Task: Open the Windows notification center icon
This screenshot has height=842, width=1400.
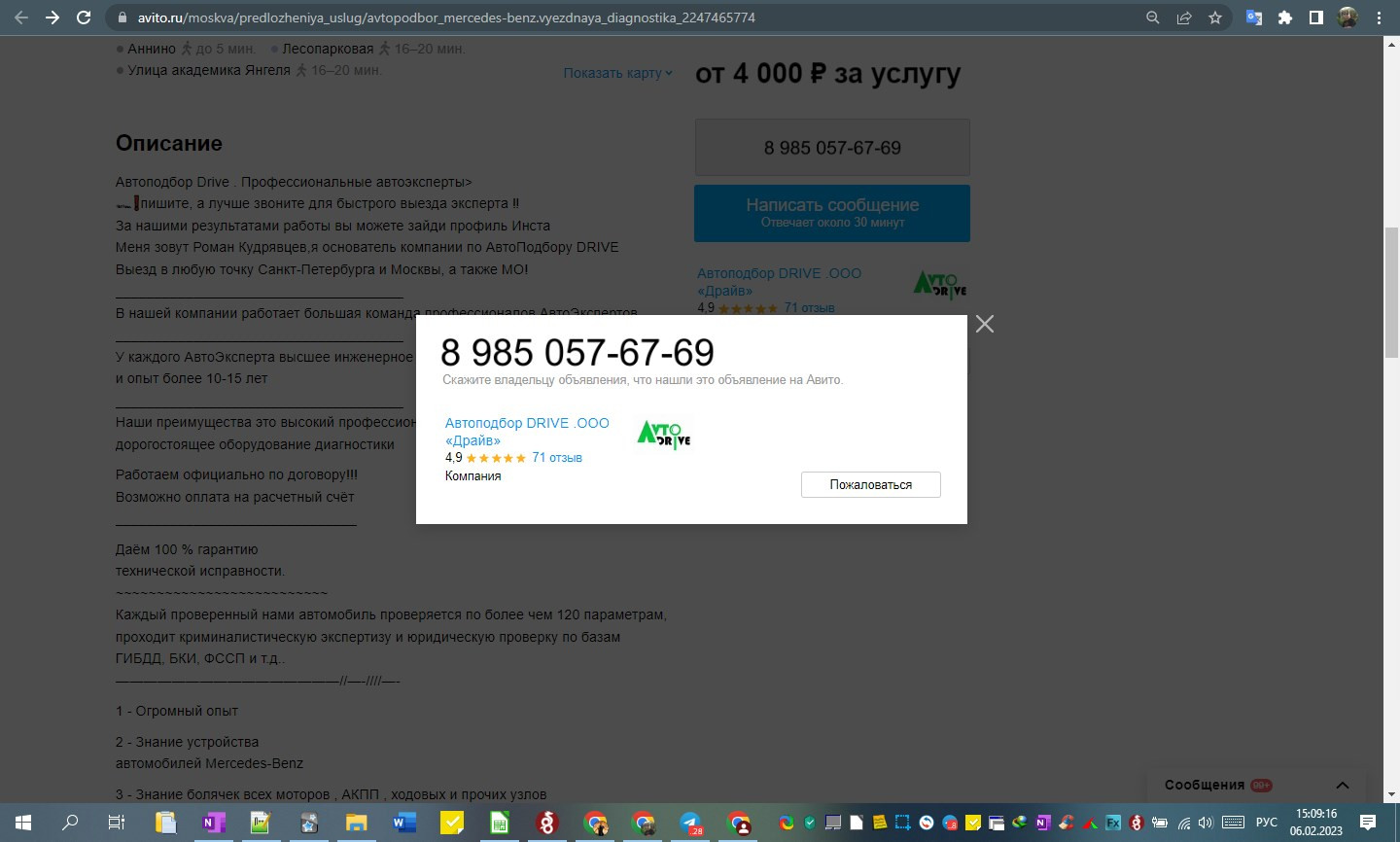Action: (x=1368, y=823)
